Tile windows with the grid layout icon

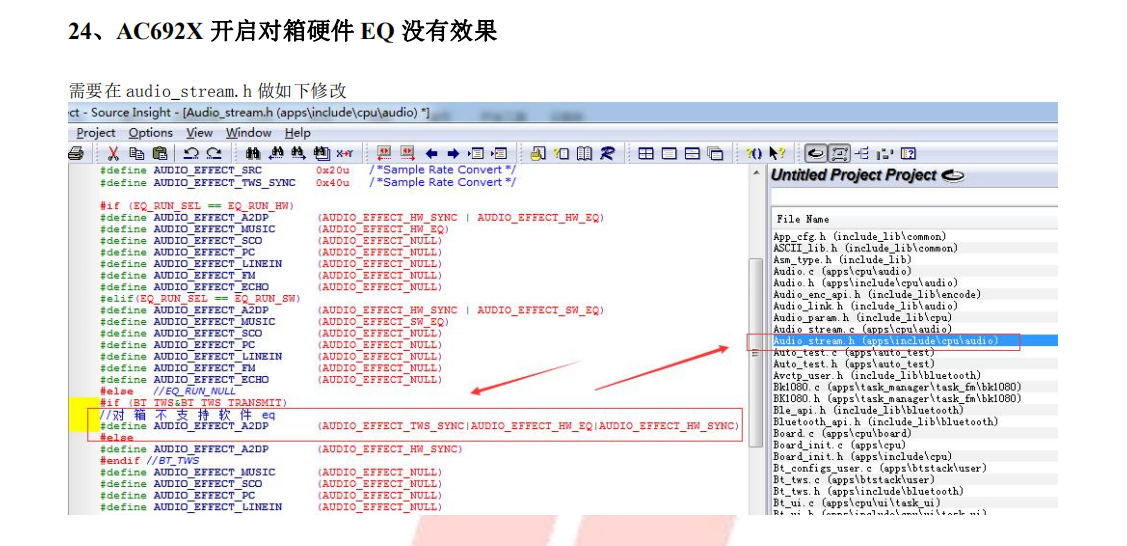pyautogui.click(x=646, y=153)
